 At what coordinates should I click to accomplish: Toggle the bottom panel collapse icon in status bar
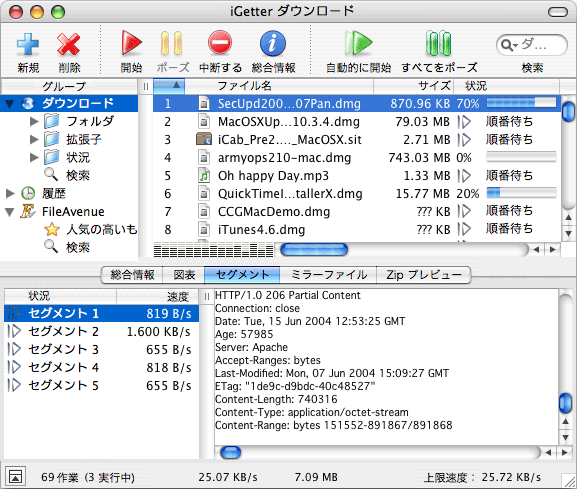(15, 477)
